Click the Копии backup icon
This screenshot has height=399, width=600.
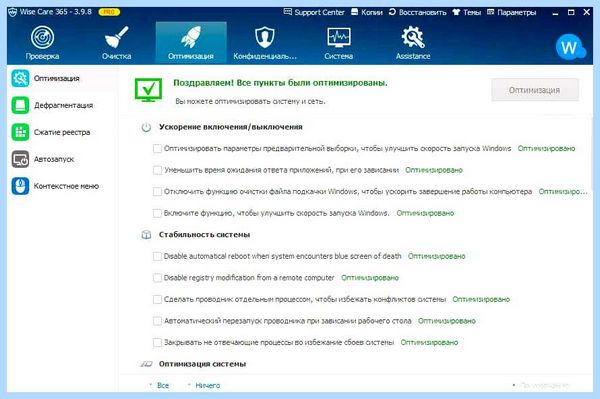tap(355, 12)
